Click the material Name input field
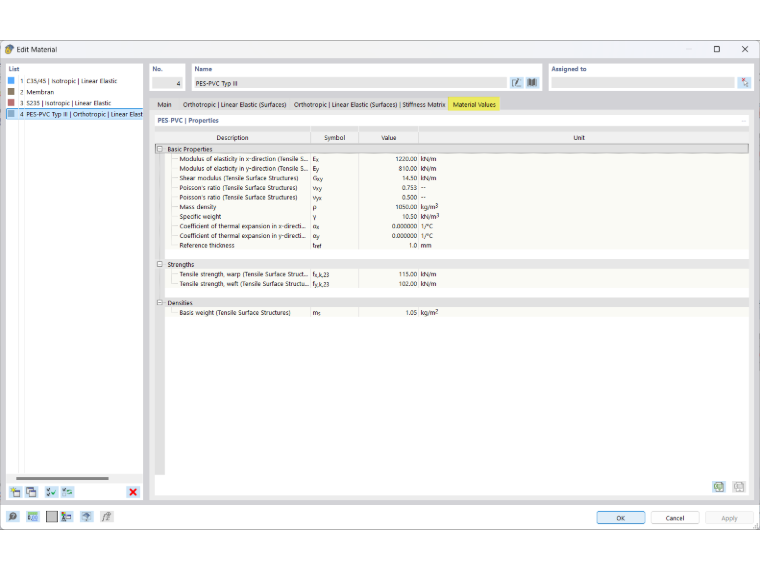The image size is (760, 570). coord(350,83)
